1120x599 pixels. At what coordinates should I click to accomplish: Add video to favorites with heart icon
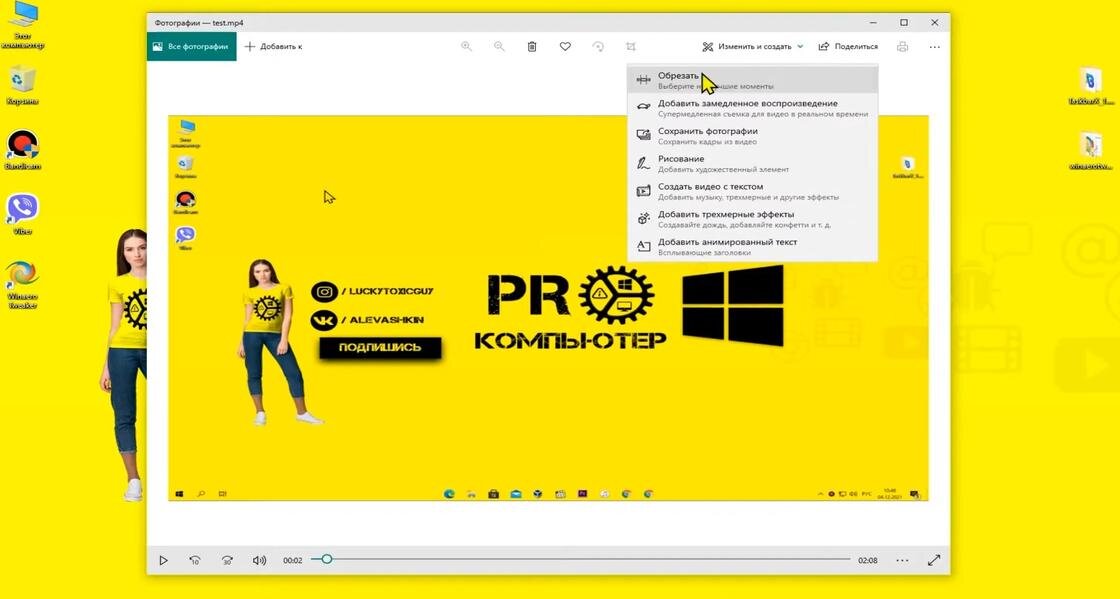pyautogui.click(x=565, y=46)
